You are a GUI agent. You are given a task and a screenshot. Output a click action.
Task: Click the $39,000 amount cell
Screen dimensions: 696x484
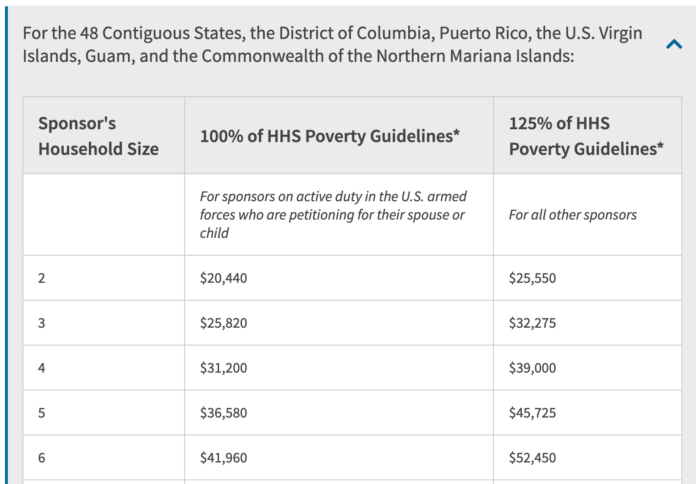pos(533,368)
